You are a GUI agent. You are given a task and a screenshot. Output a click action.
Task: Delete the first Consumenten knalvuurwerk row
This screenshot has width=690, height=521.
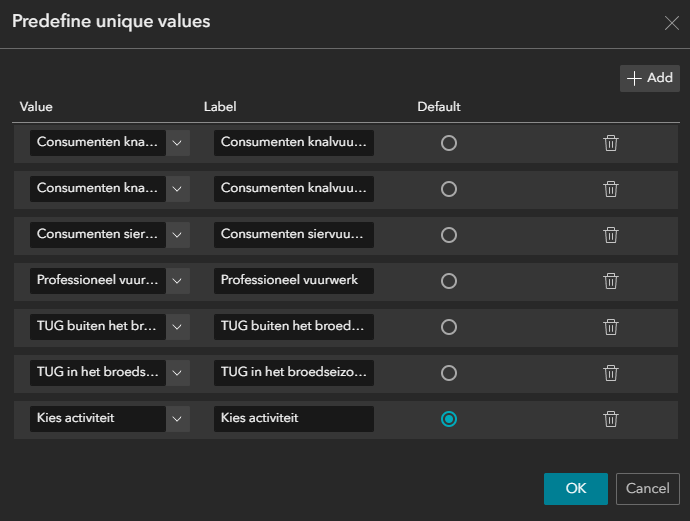611,143
